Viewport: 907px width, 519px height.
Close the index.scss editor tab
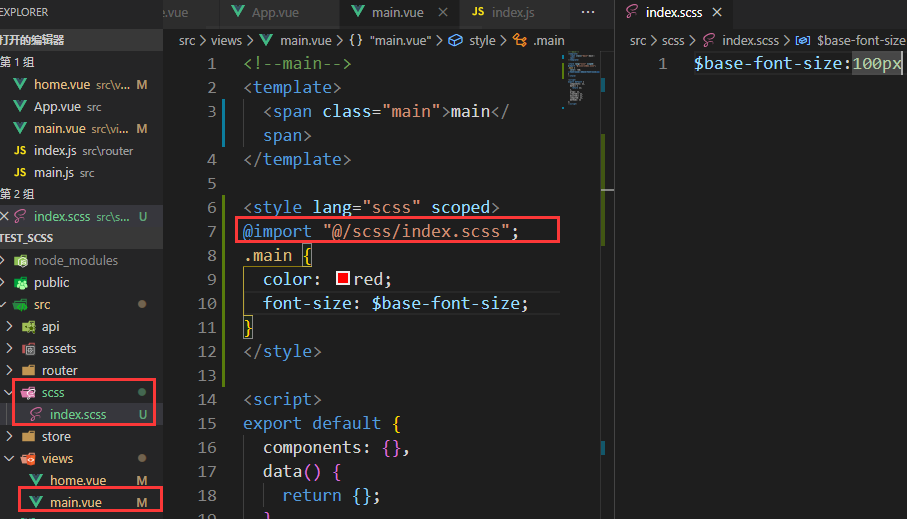coord(717,12)
